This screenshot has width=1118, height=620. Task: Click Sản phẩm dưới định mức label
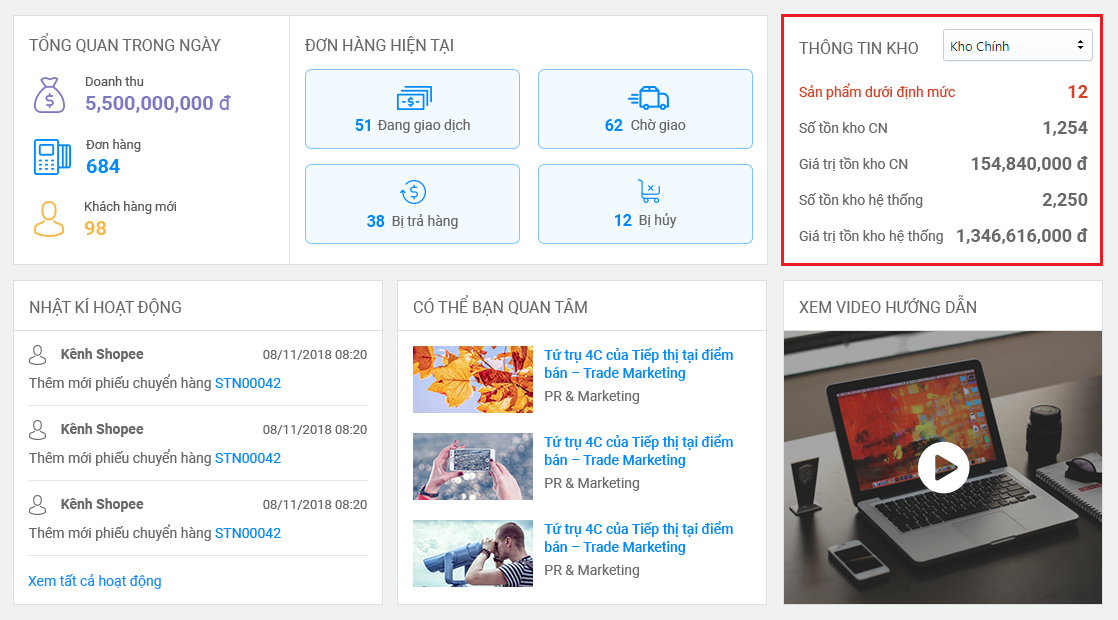[x=876, y=92]
